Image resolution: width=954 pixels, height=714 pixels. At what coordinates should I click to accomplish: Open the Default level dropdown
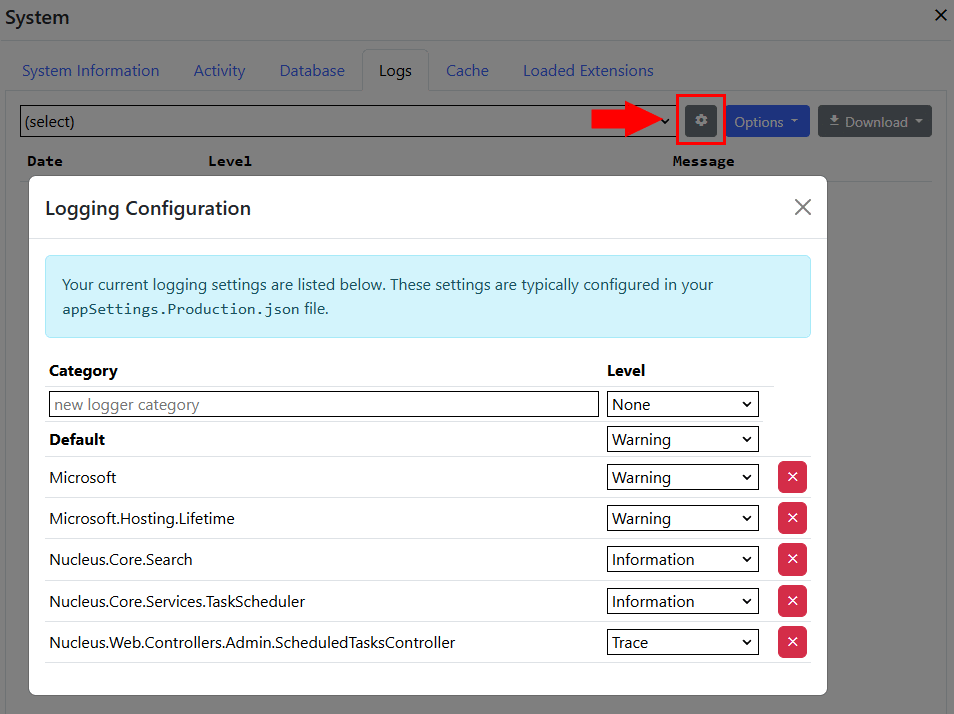[x=682, y=439]
